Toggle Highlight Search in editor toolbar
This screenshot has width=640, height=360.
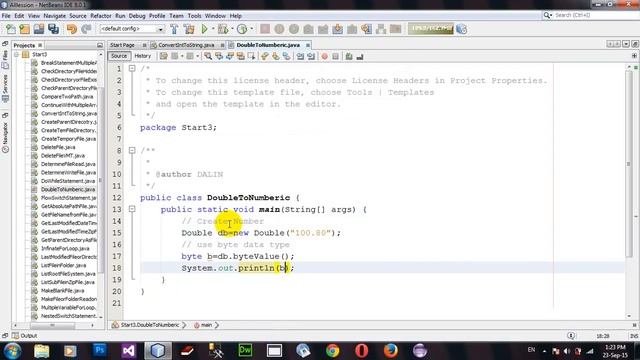coord(240,56)
